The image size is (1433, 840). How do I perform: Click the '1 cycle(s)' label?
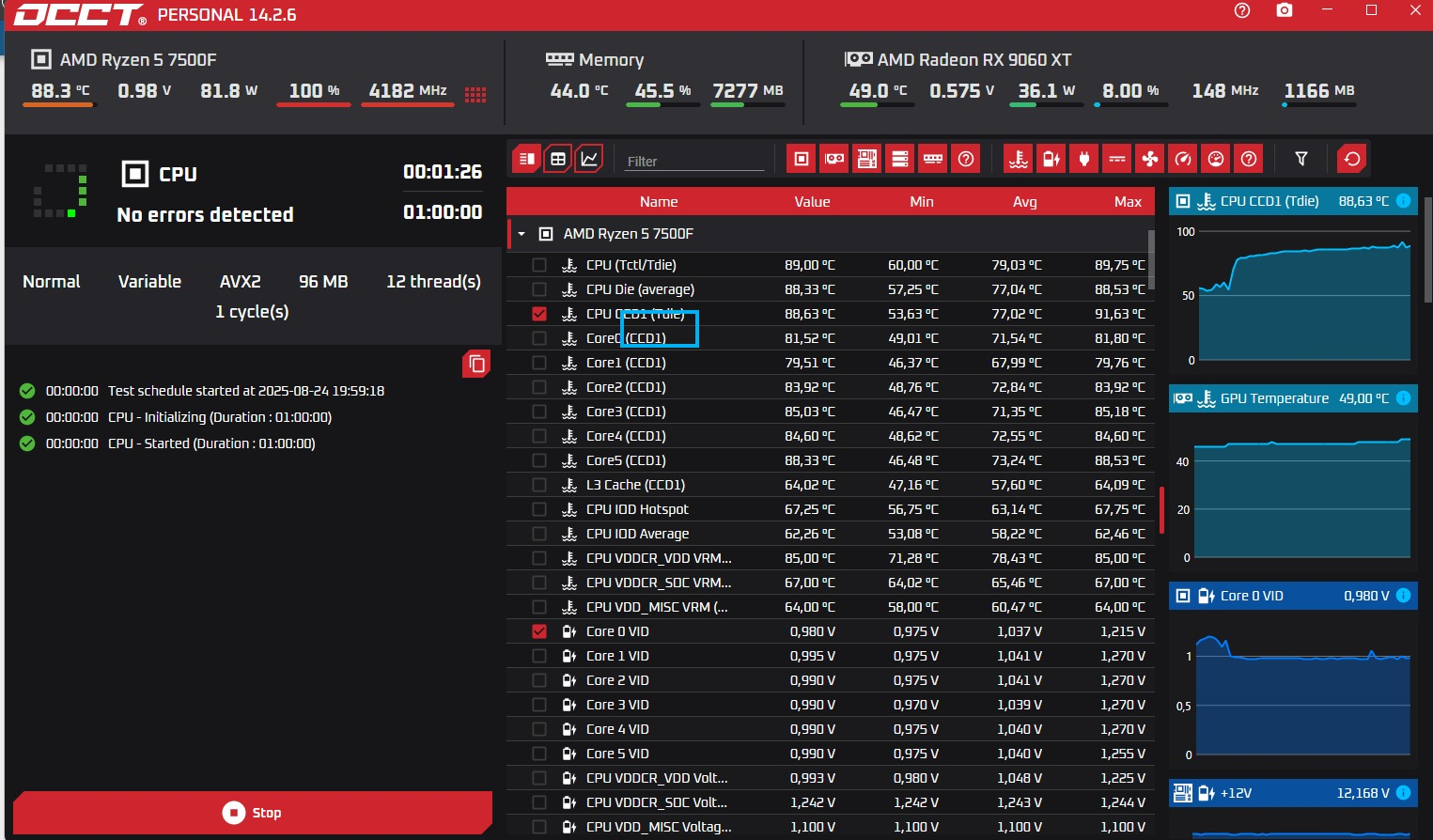(x=252, y=312)
